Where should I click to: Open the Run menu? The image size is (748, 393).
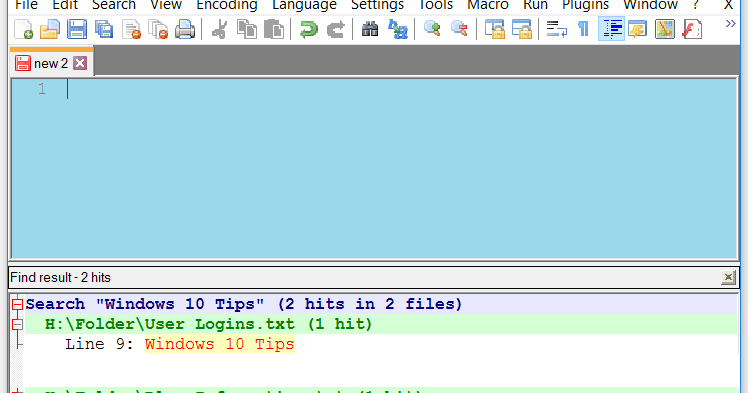pyautogui.click(x=535, y=5)
